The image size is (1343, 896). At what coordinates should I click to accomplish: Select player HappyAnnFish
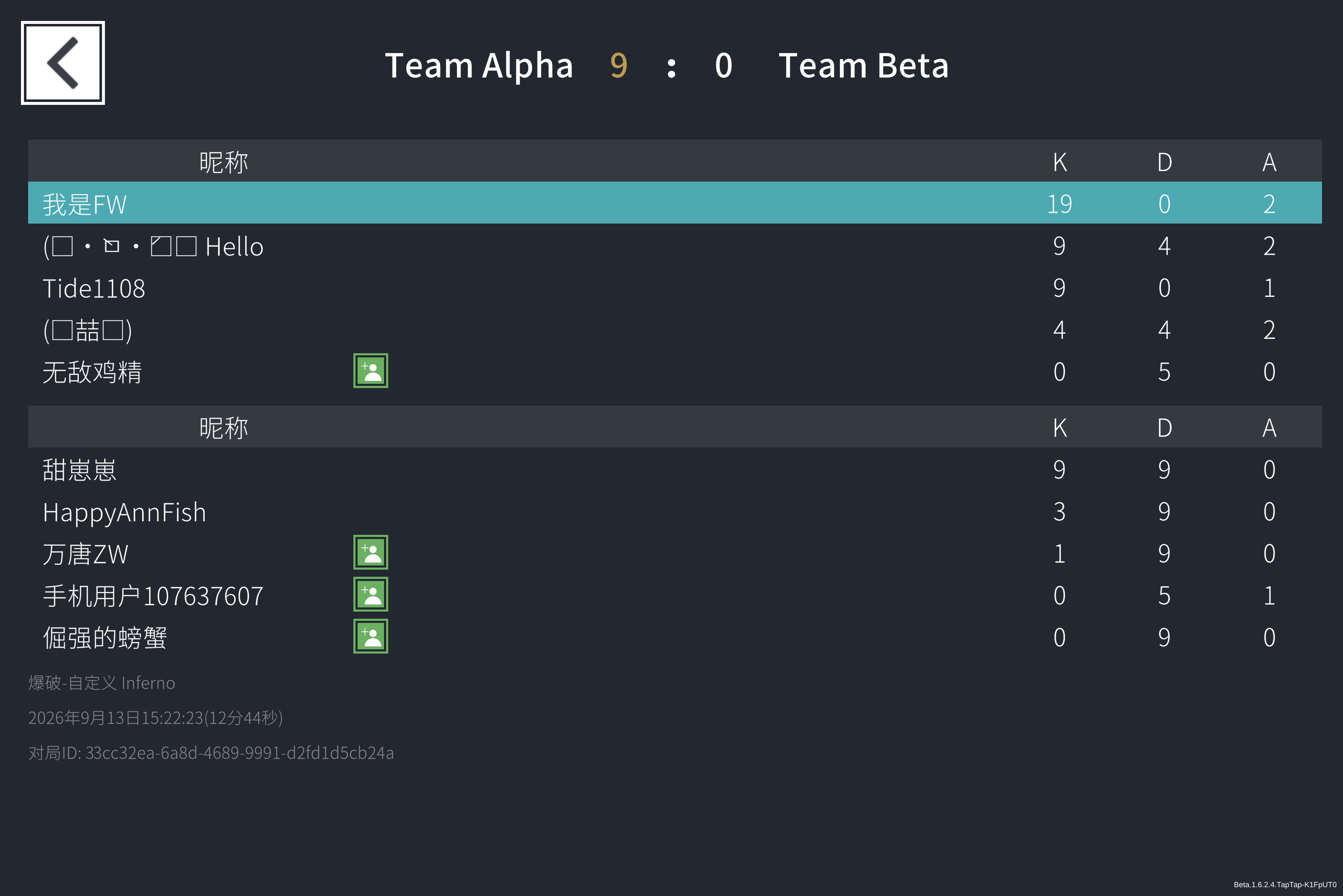674,511
